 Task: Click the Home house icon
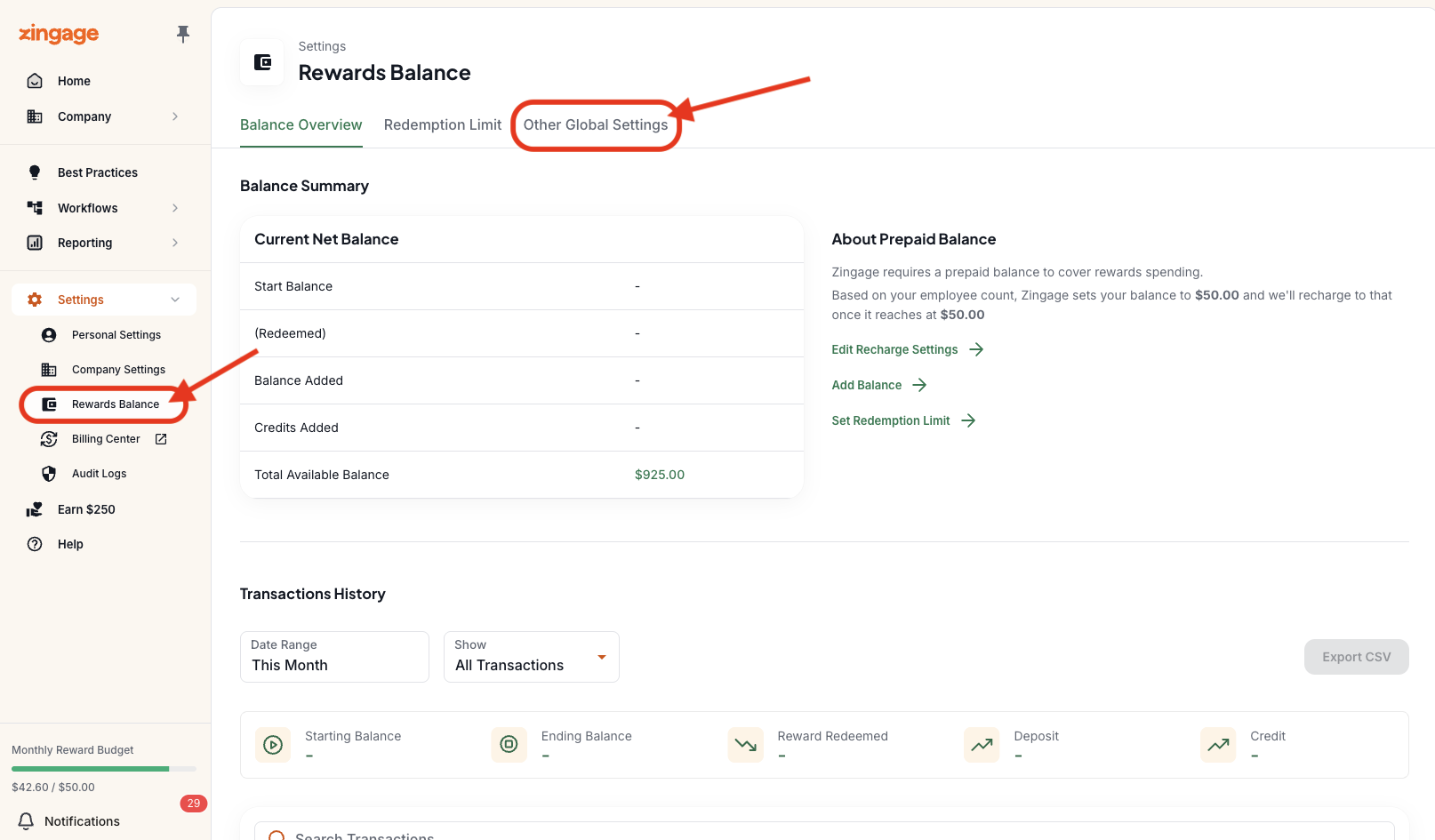coord(35,81)
